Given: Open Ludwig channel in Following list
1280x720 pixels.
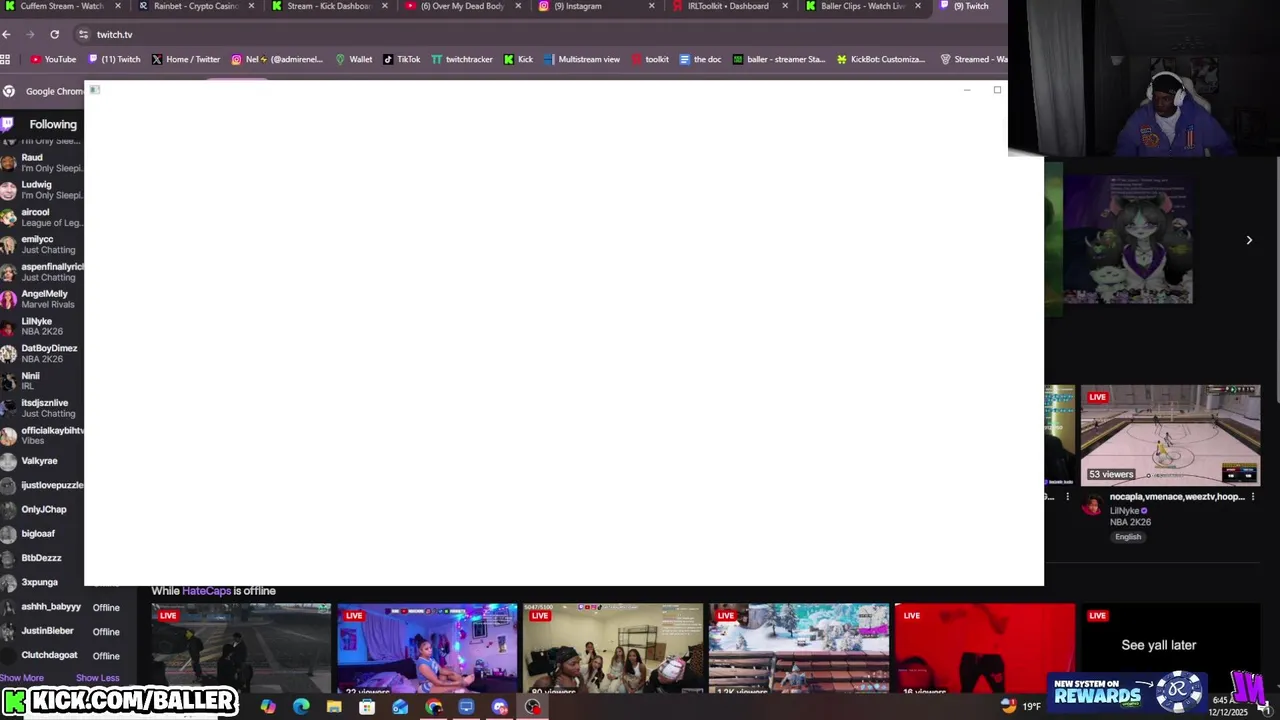Looking at the screenshot, I should point(42,190).
